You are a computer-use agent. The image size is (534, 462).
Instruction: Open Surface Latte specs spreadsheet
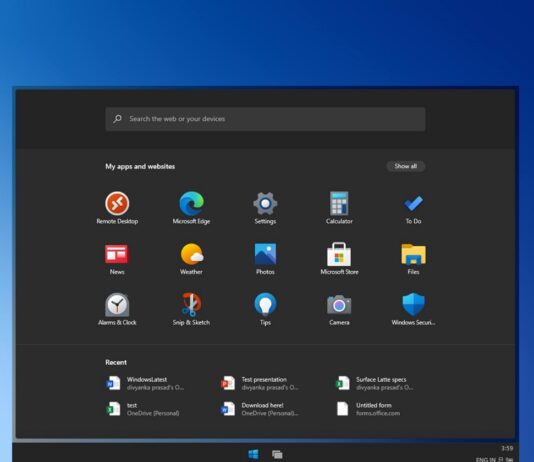tap(374, 383)
